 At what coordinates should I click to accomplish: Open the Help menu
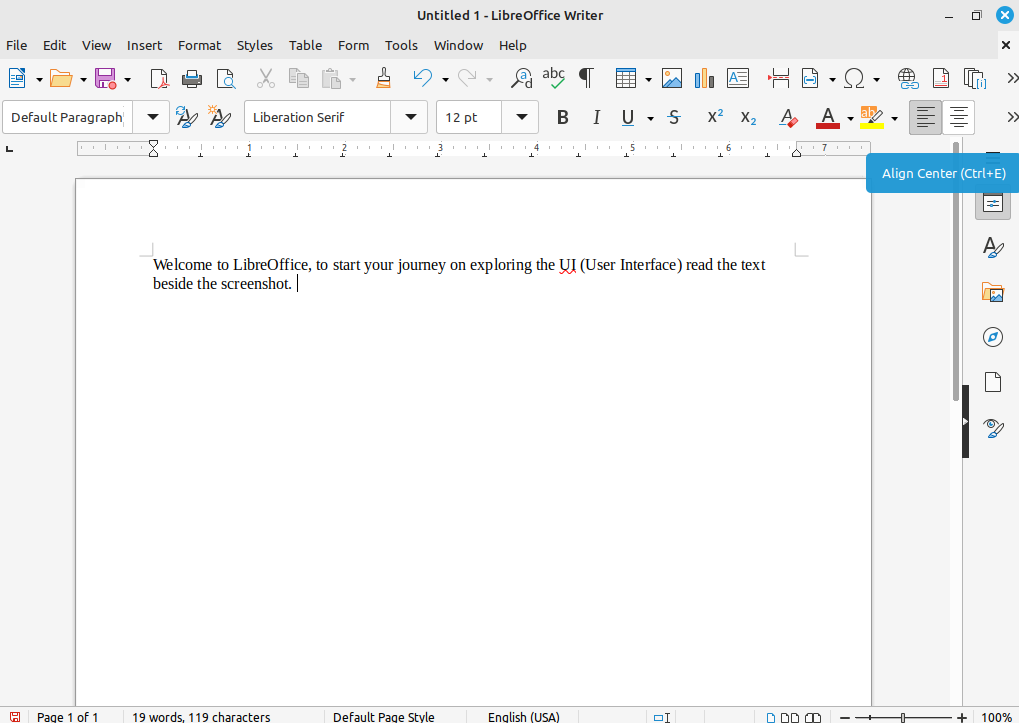(513, 45)
